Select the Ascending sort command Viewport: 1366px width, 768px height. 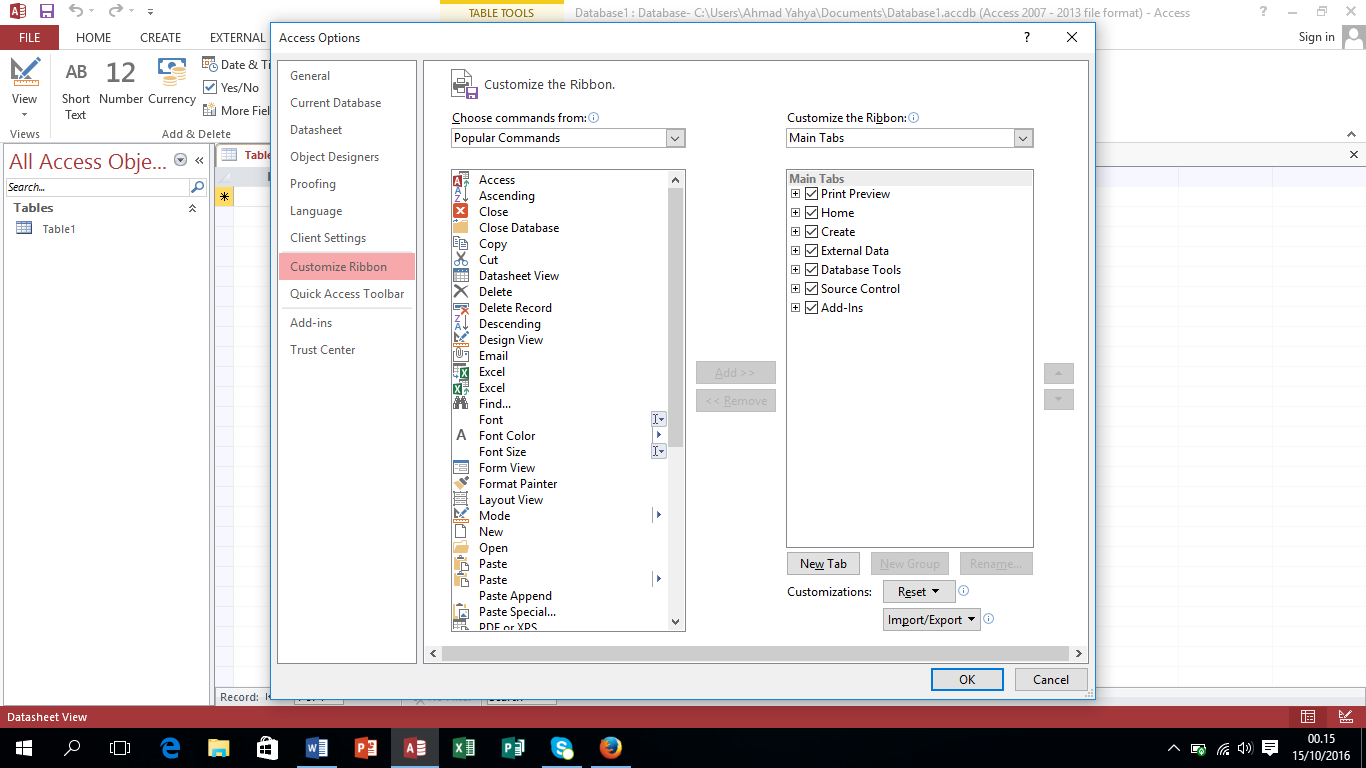507,196
